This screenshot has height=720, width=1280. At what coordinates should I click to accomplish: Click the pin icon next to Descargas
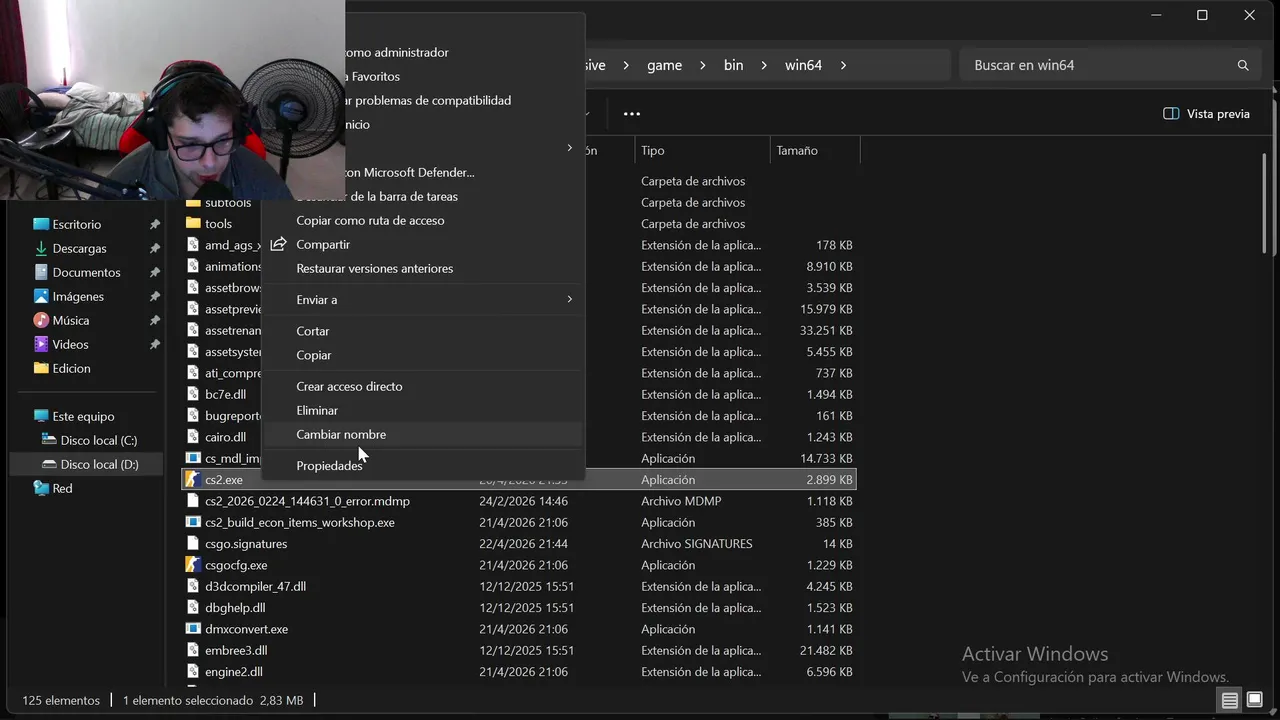[154, 249]
